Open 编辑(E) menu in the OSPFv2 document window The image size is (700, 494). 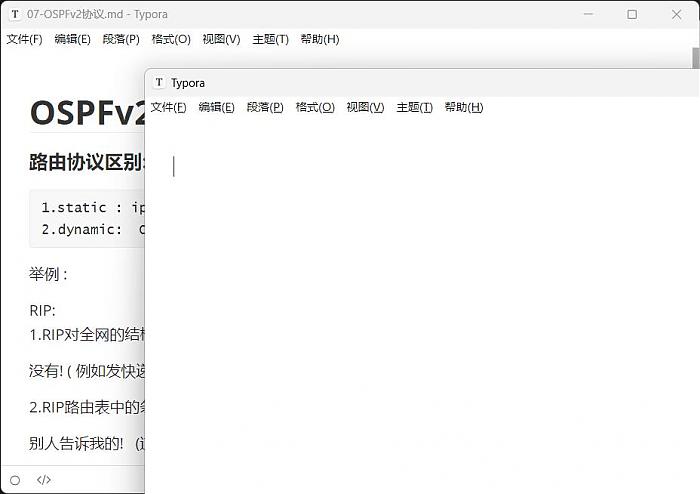(x=72, y=39)
